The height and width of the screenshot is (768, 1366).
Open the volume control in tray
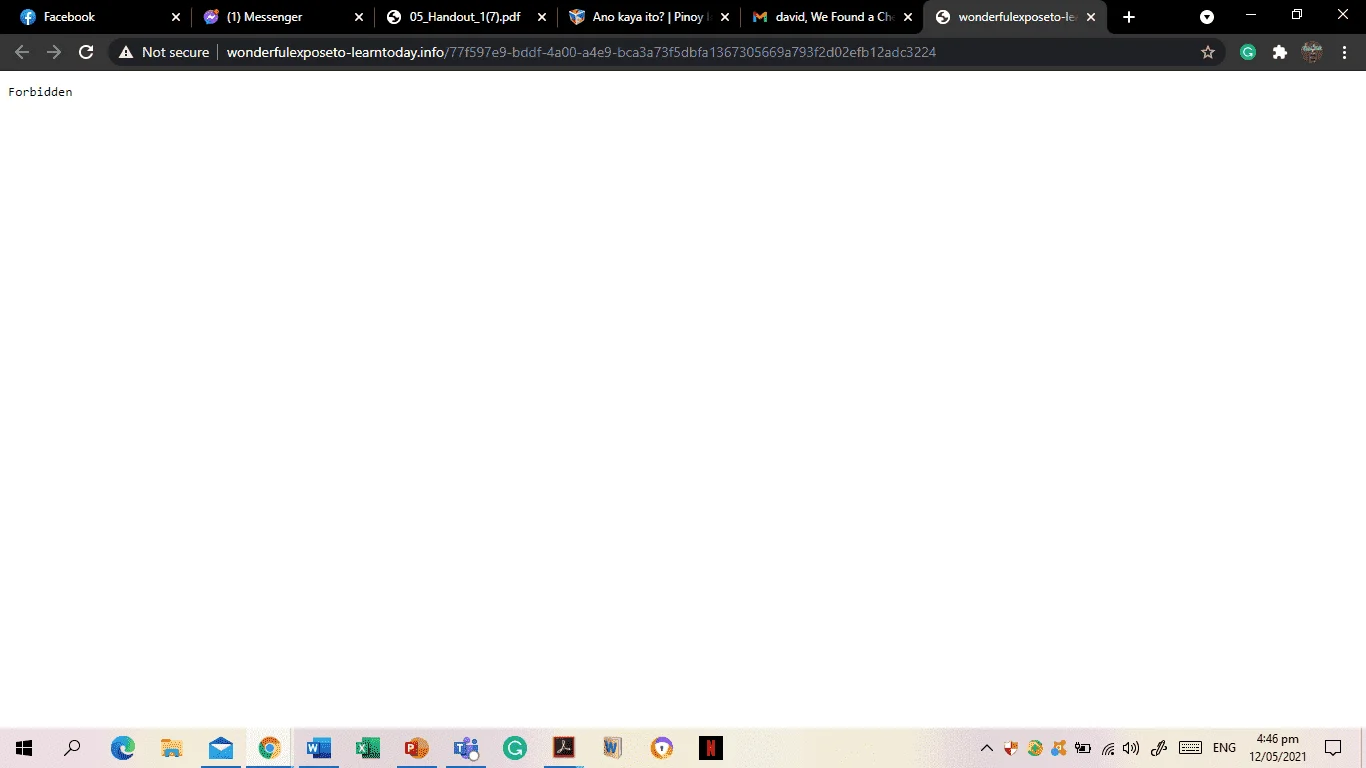[x=1131, y=748]
